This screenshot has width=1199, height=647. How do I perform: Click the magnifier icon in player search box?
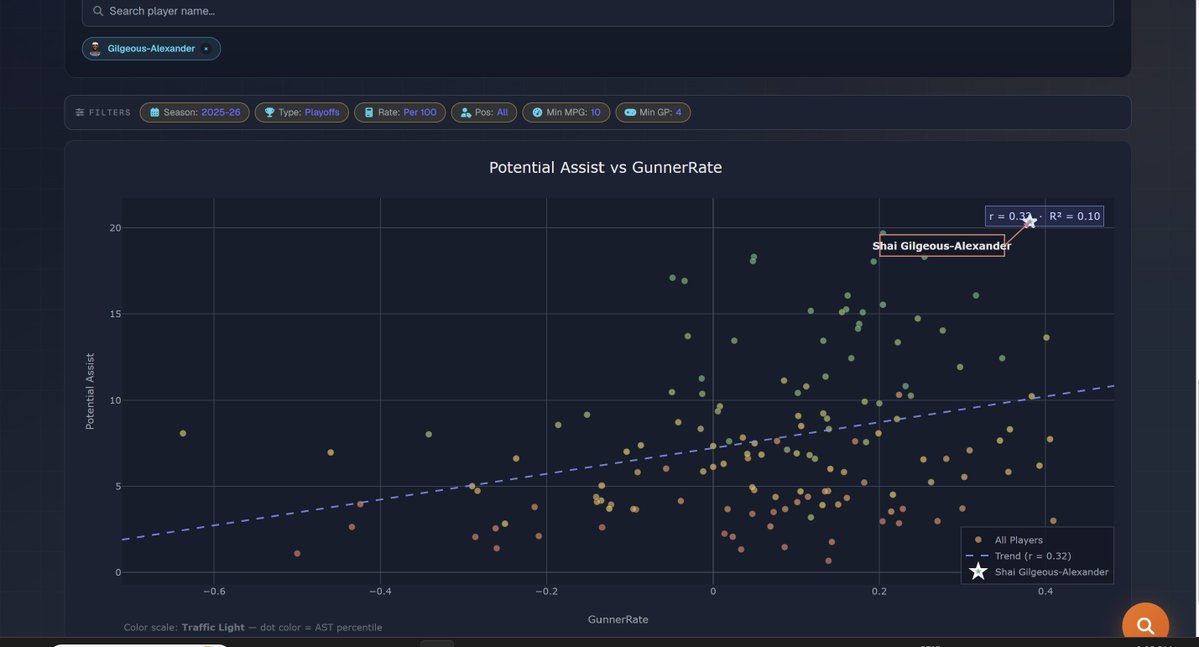(x=98, y=11)
